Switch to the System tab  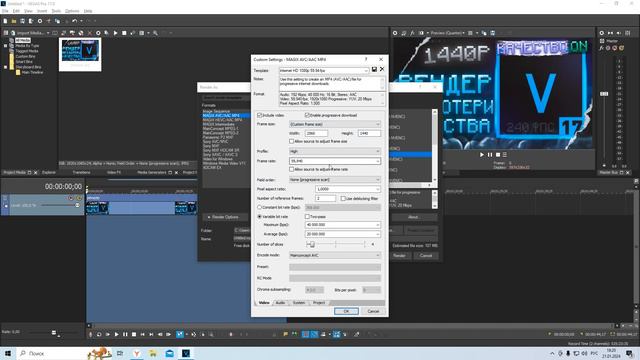pyautogui.click(x=299, y=303)
